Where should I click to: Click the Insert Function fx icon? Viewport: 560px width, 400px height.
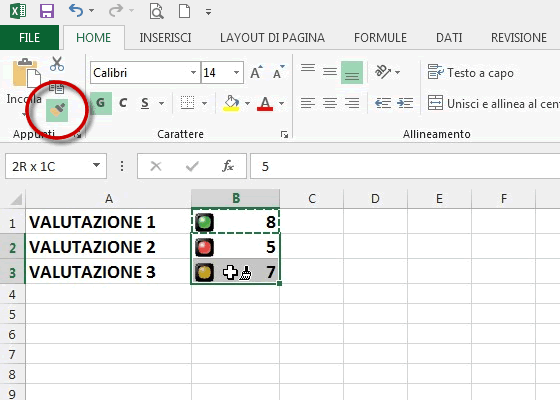tap(228, 166)
